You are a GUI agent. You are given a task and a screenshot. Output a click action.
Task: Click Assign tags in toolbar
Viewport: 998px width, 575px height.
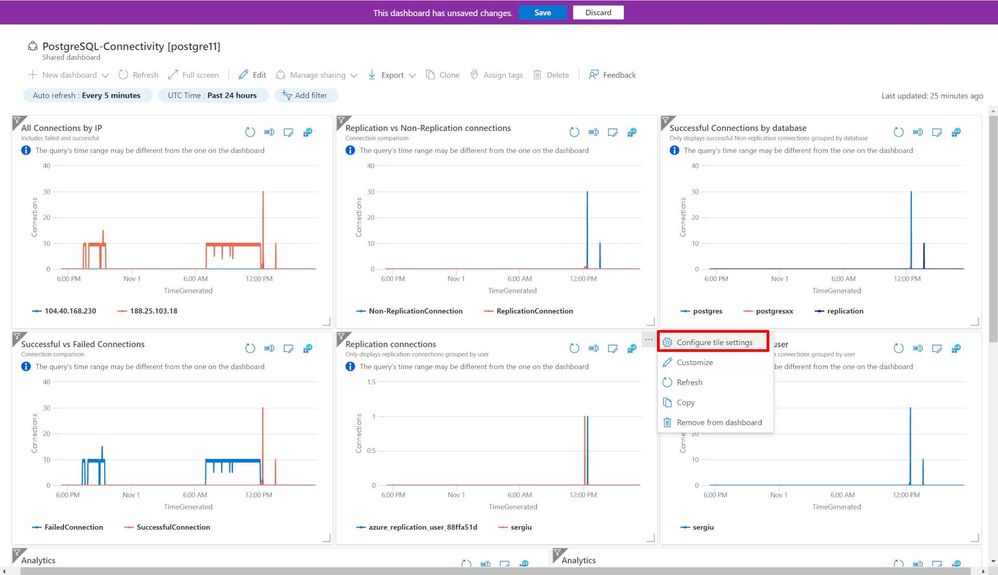496,75
